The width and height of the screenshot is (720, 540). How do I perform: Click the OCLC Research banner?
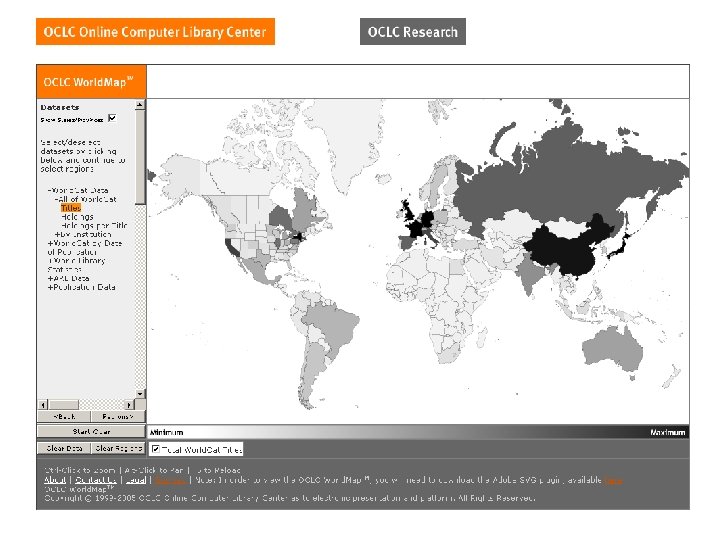[413, 32]
